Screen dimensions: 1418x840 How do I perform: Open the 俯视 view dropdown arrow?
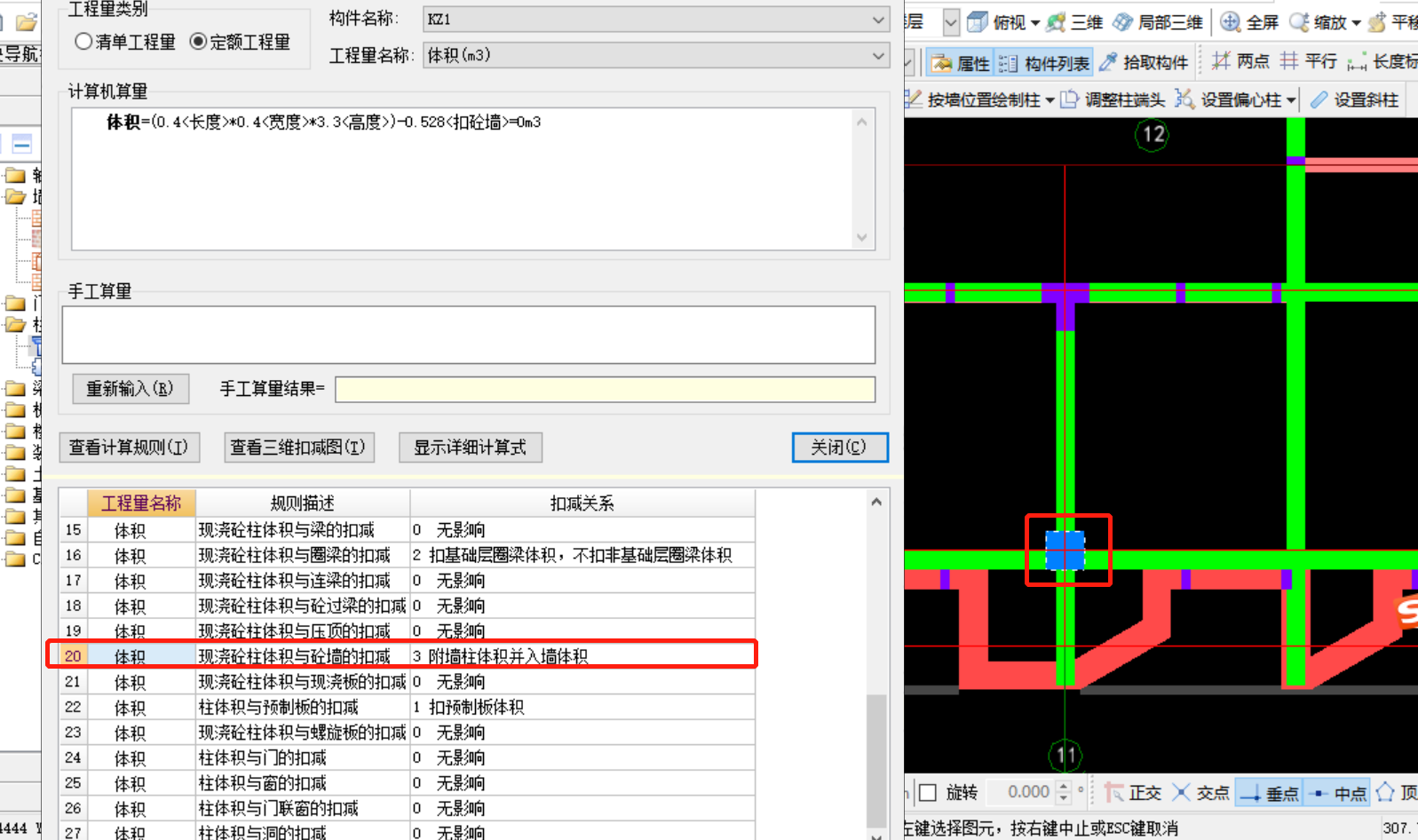click(1035, 23)
